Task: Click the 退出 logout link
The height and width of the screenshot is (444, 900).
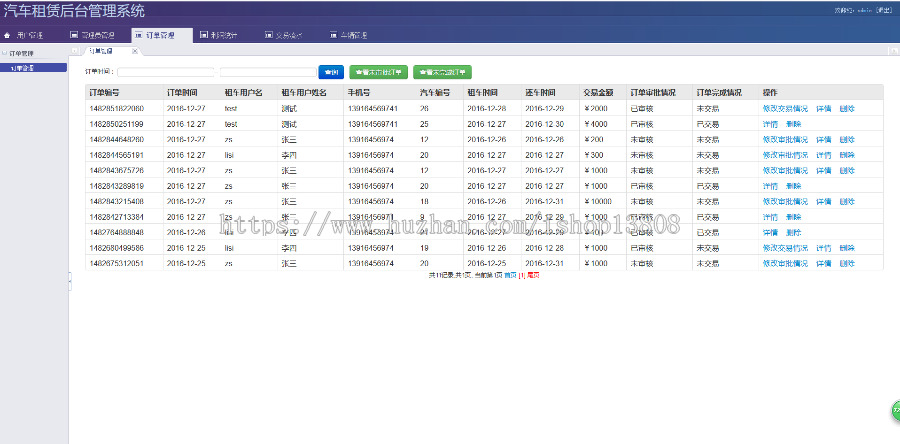Action: click(883, 10)
